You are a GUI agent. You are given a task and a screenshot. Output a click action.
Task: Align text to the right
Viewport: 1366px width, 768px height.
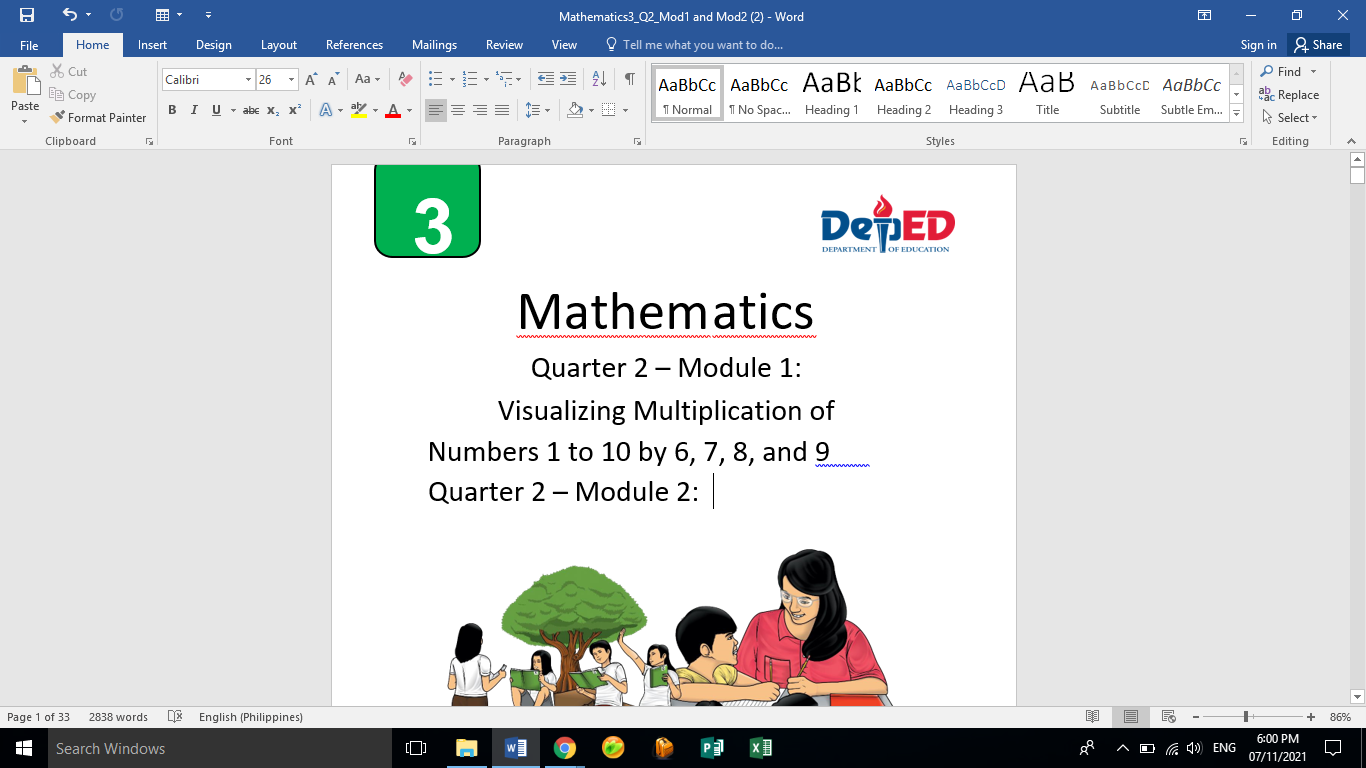point(480,110)
